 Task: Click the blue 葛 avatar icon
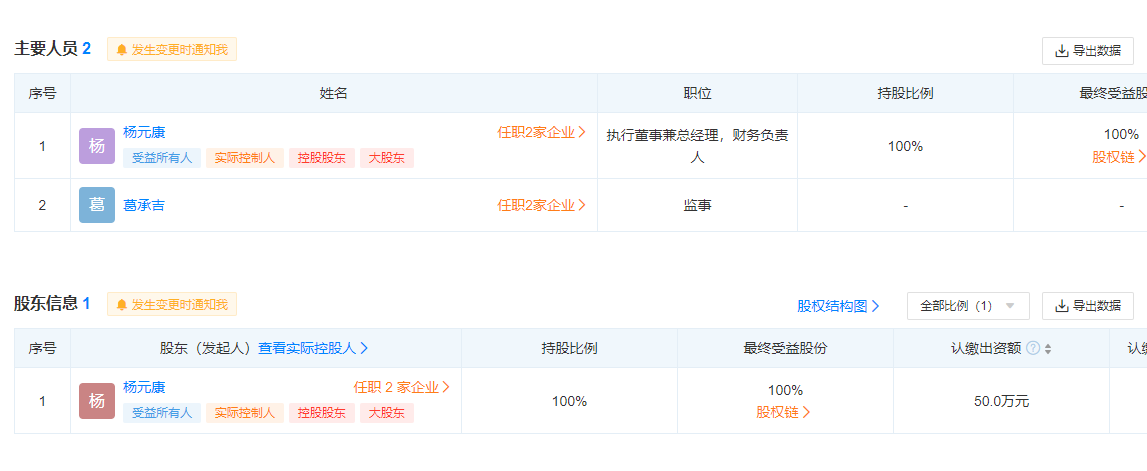97,205
